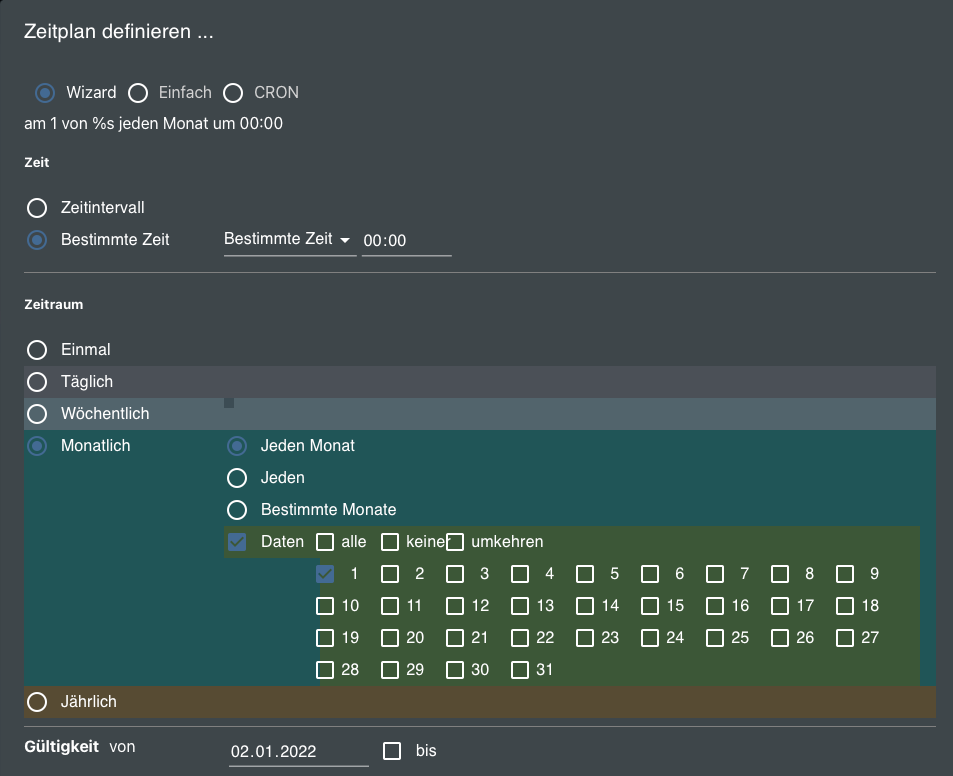
Task: Enable the 'bis' end date checkbox
Action: point(392,750)
